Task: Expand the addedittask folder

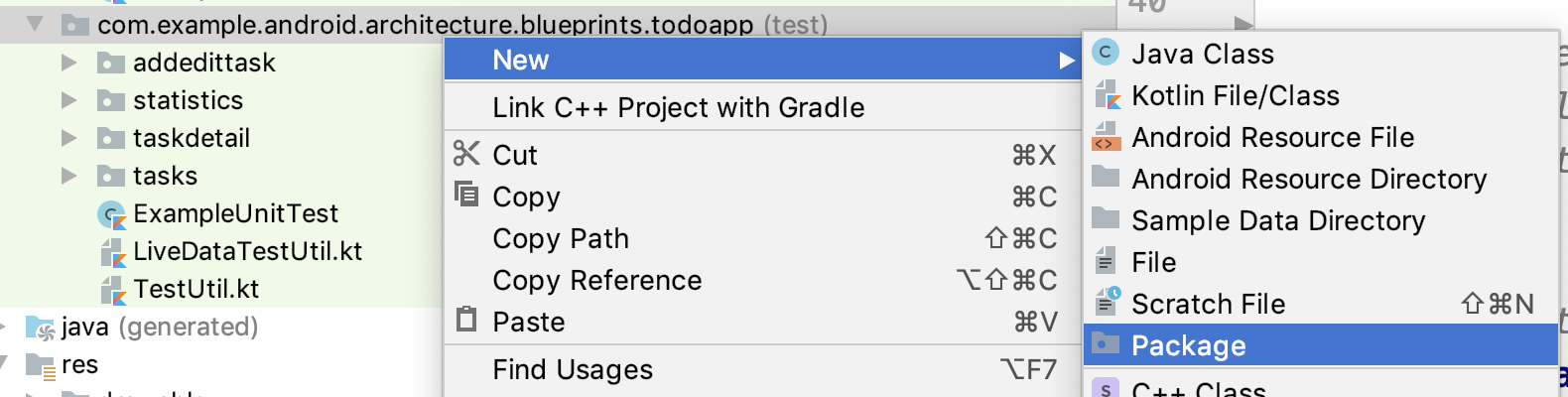Action: pos(68,63)
